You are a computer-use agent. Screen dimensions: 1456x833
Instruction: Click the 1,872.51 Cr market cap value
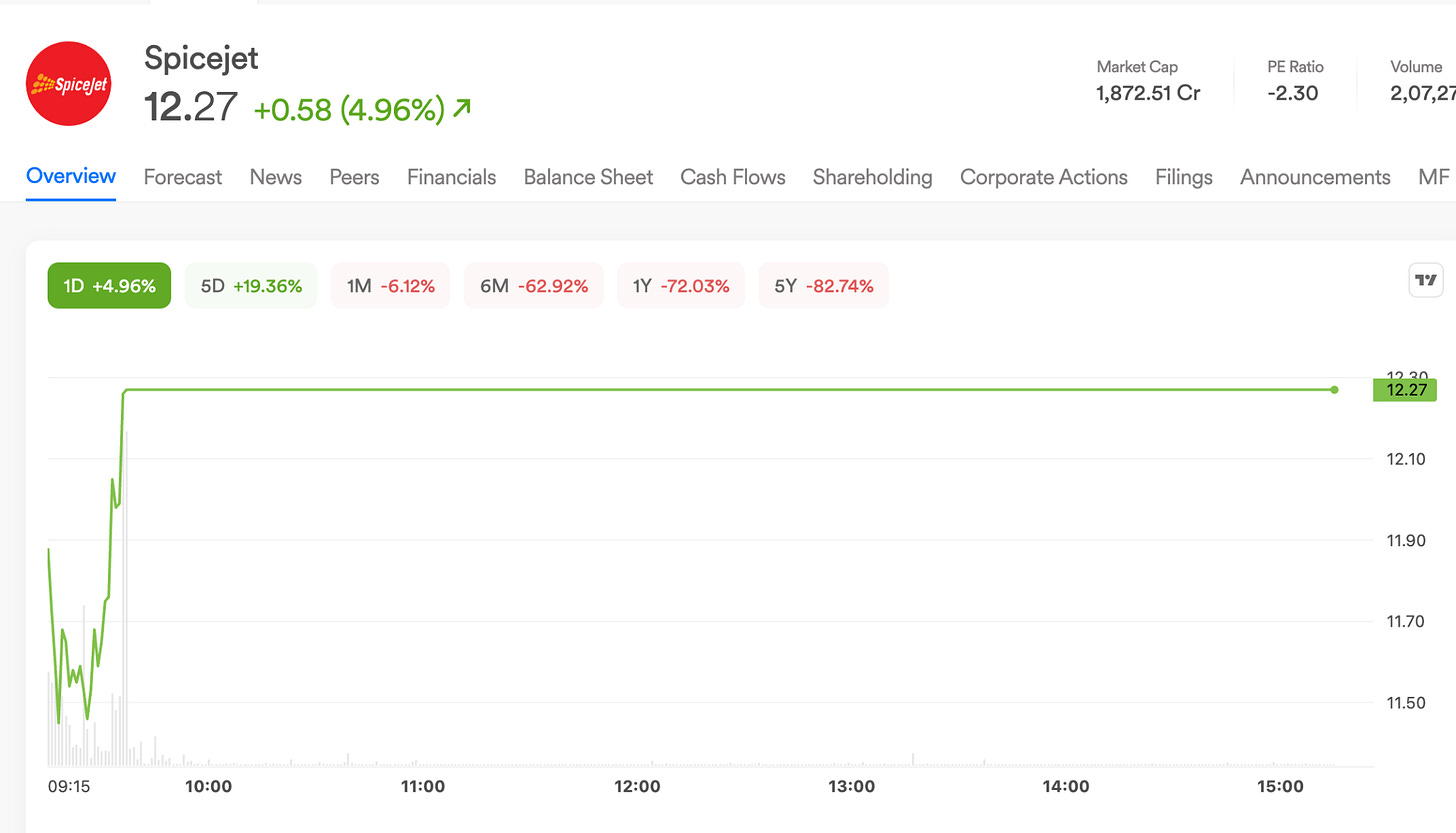tap(1149, 94)
